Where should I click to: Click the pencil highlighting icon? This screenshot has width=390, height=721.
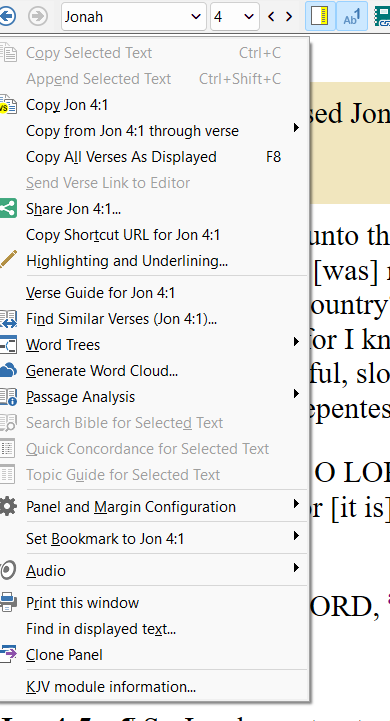8,259
